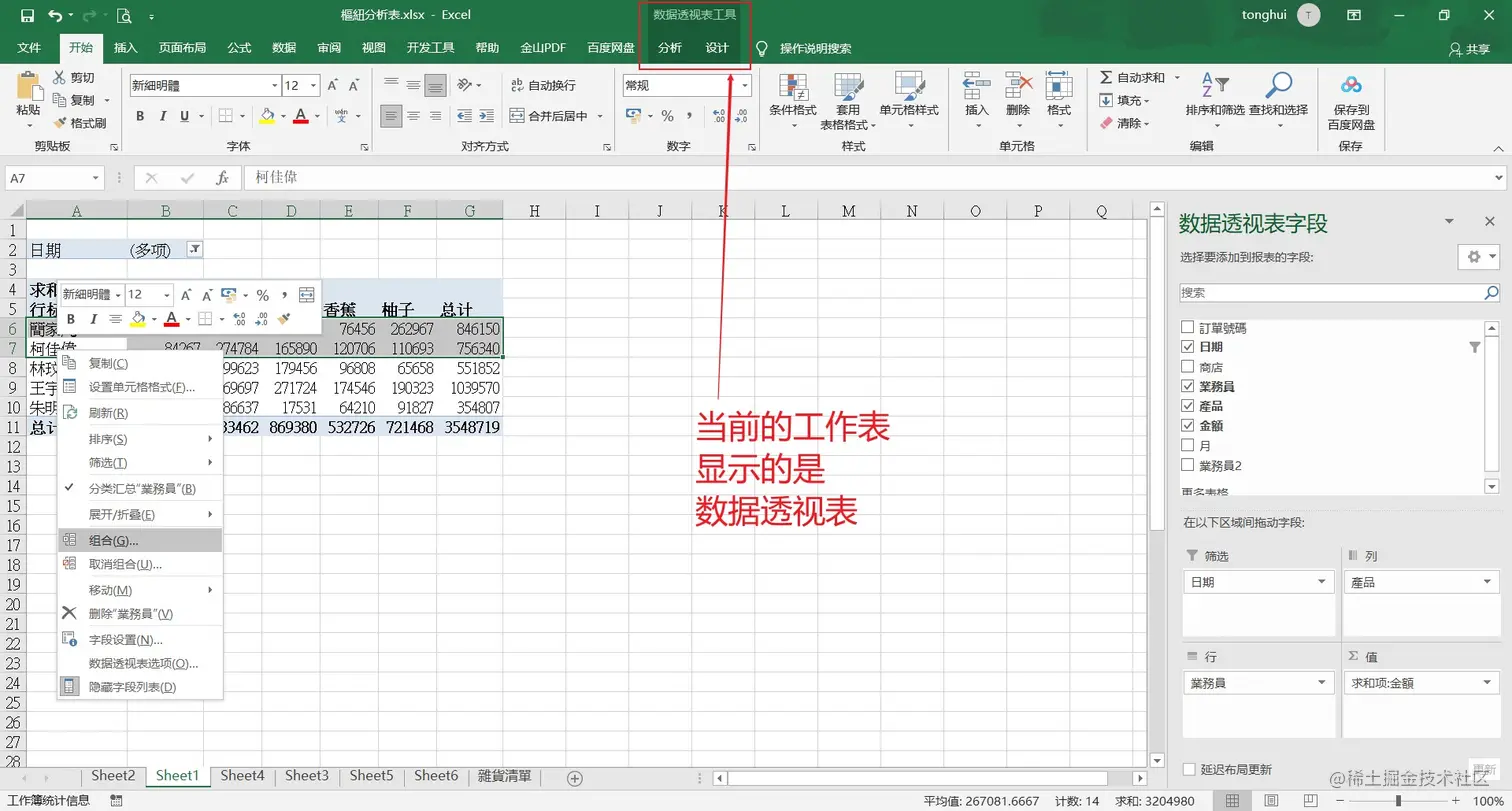Screen dimensions: 1512x811
Task: Open the ribbon font size dropdown
Action: 315,86
